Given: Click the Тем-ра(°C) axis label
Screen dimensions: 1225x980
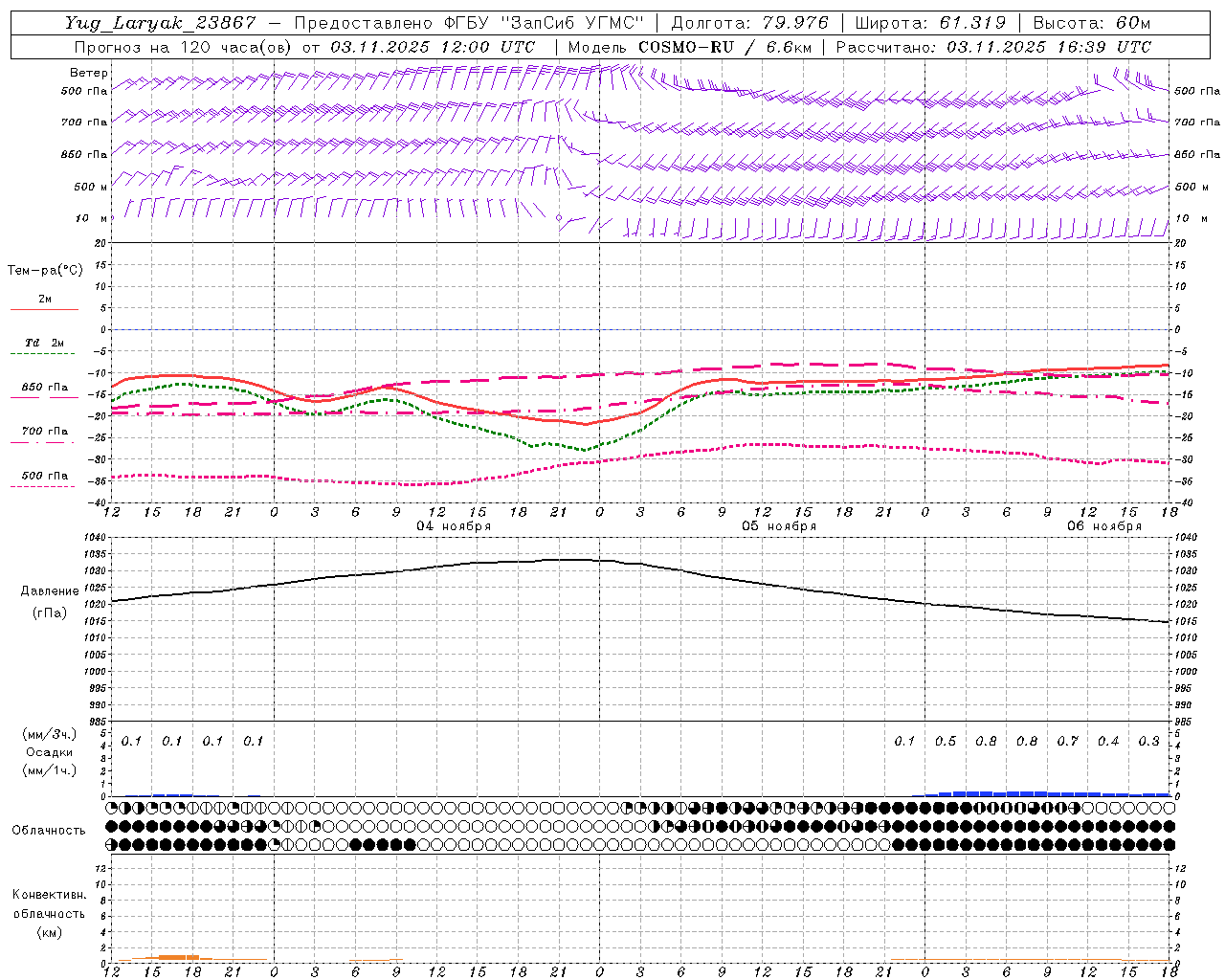Looking at the screenshot, I should click(45, 271).
